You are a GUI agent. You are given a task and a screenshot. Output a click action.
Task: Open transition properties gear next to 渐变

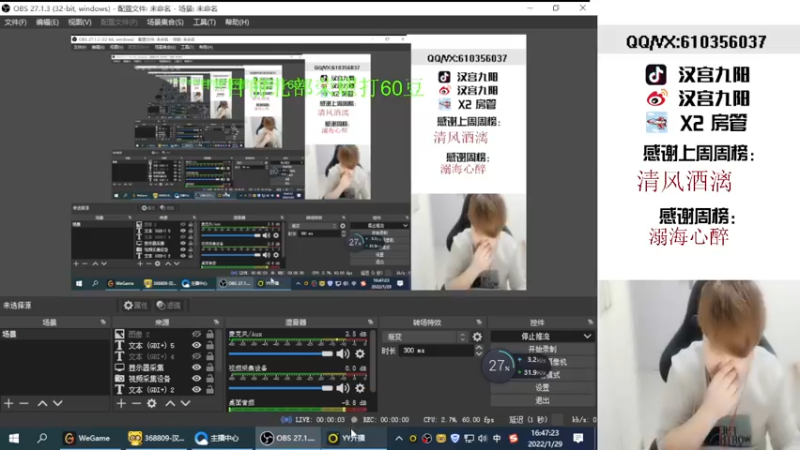tap(477, 337)
